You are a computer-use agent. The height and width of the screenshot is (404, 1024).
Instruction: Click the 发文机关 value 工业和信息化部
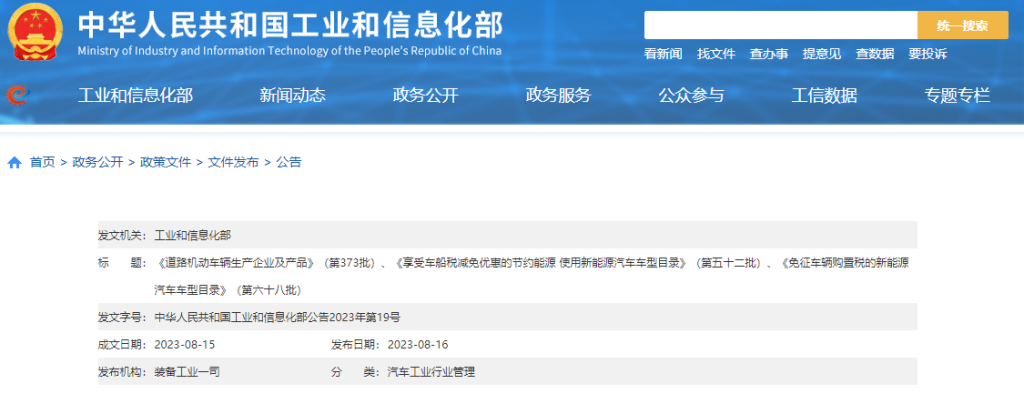[x=193, y=235]
